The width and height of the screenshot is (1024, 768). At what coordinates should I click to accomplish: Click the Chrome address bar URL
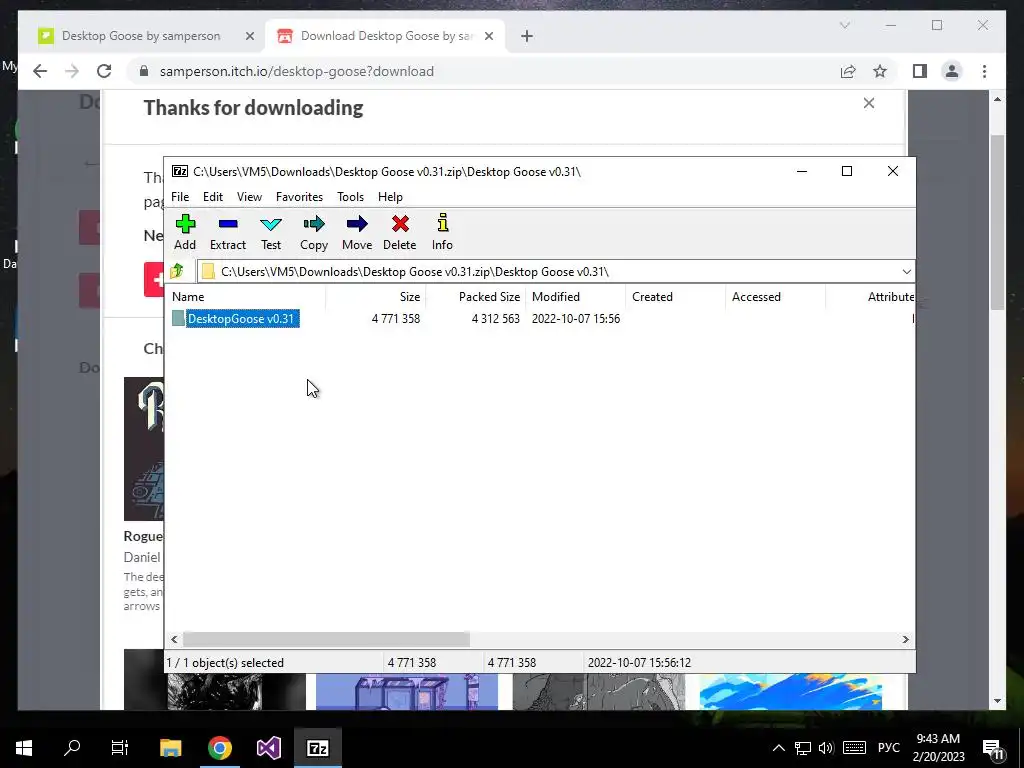296,71
